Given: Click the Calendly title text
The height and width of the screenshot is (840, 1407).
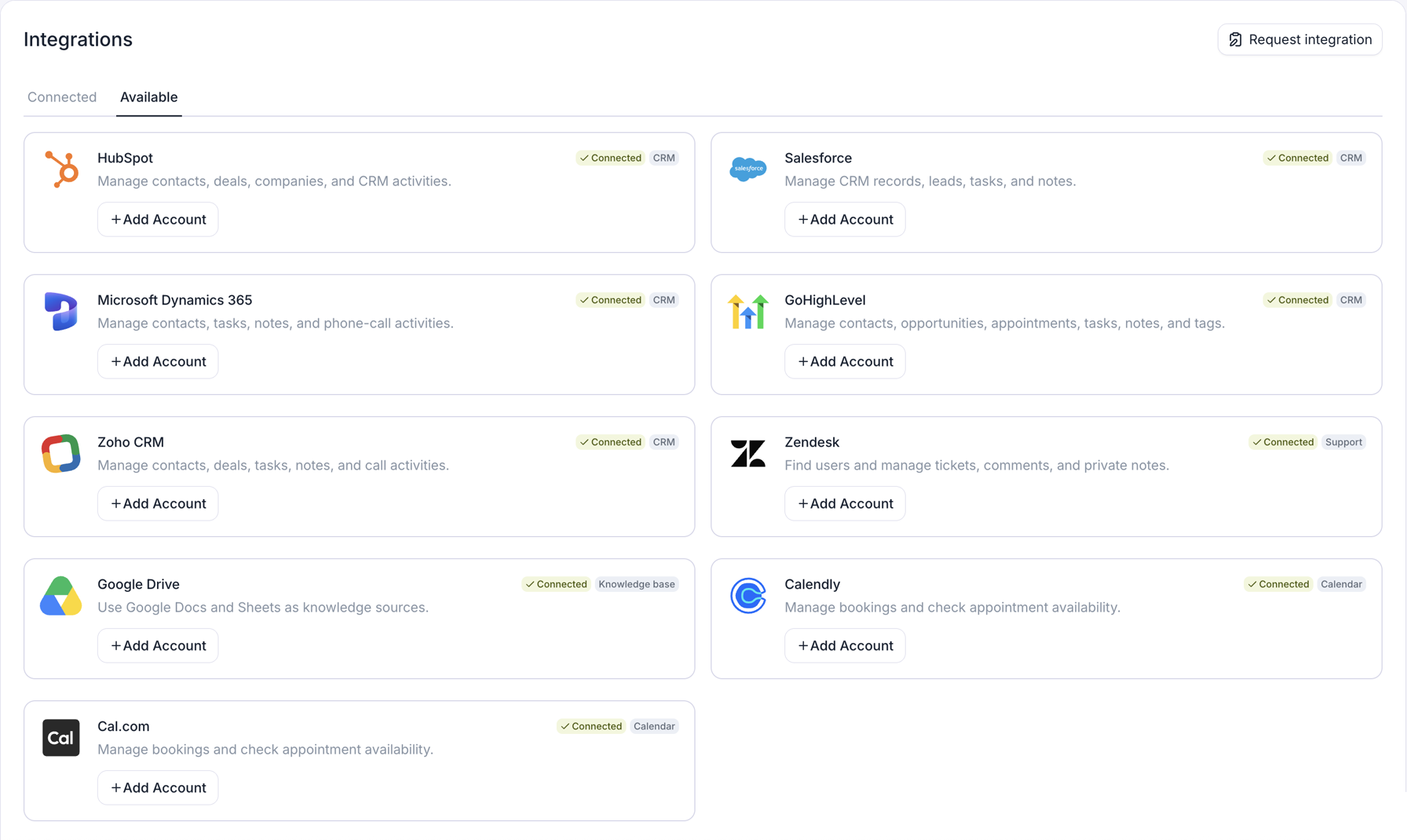Looking at the screenshot, I should 812,584.
